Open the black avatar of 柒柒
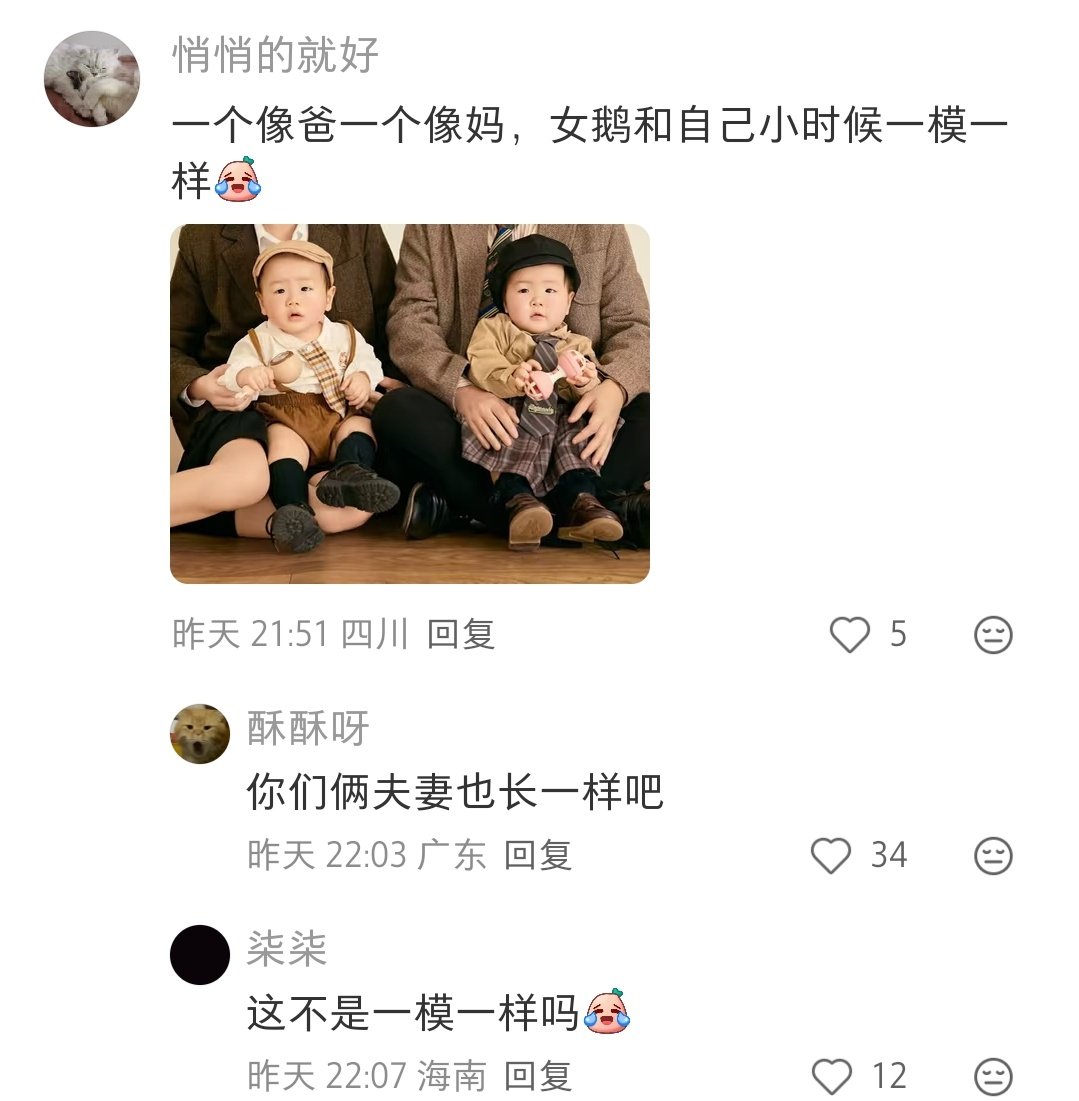The height and width of the screenshot is (1101, 1079). pyautogui.click(x=200, y=955)
